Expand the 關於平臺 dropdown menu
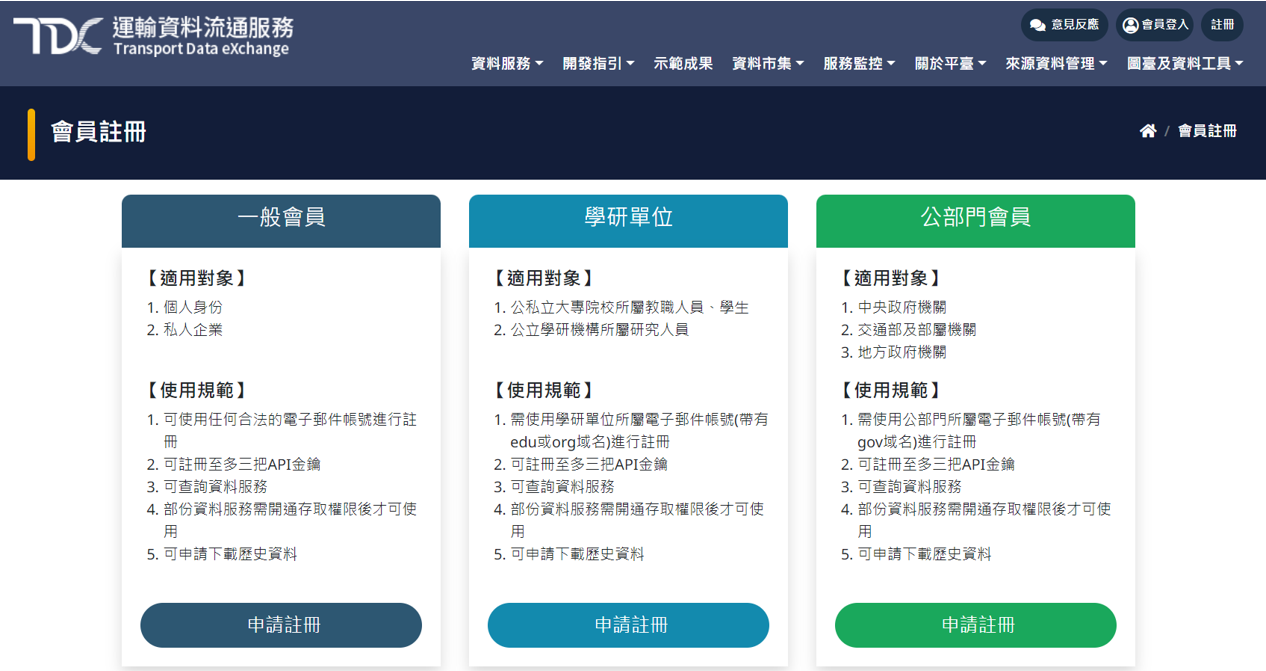 tap(950, 63)
